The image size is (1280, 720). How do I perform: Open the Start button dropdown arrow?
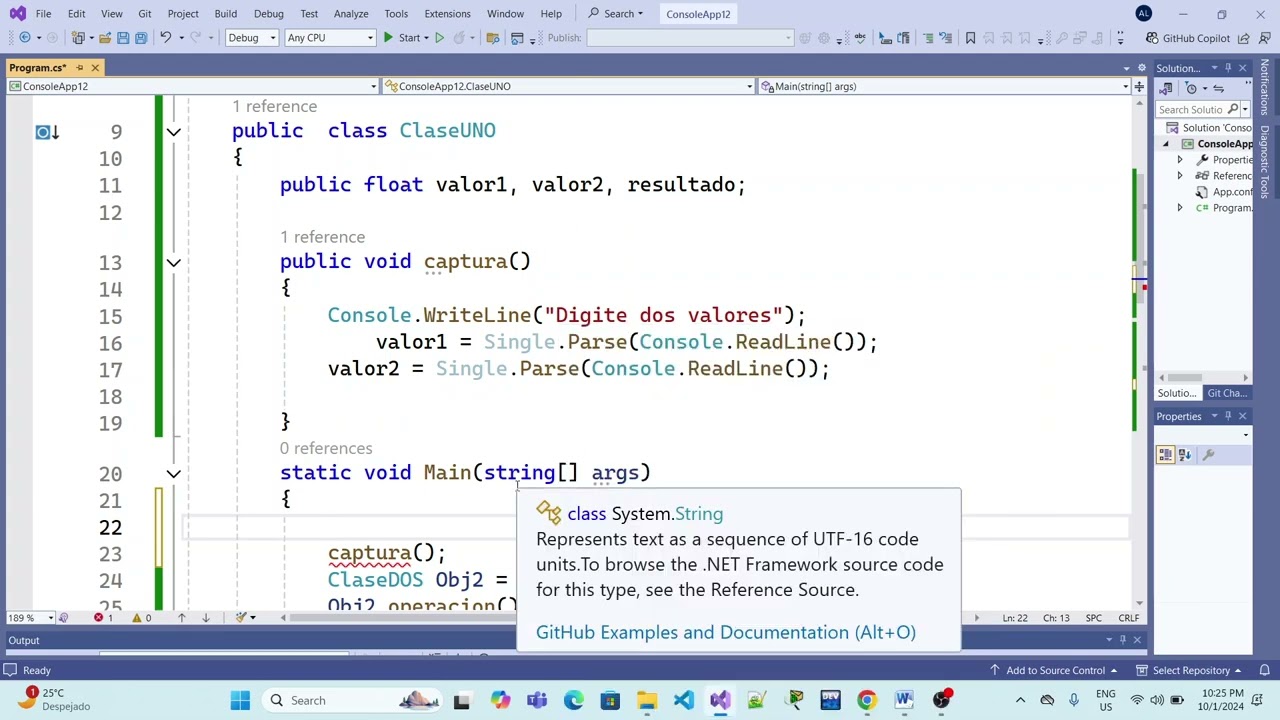pyautogui.click(x=425, y=38)
